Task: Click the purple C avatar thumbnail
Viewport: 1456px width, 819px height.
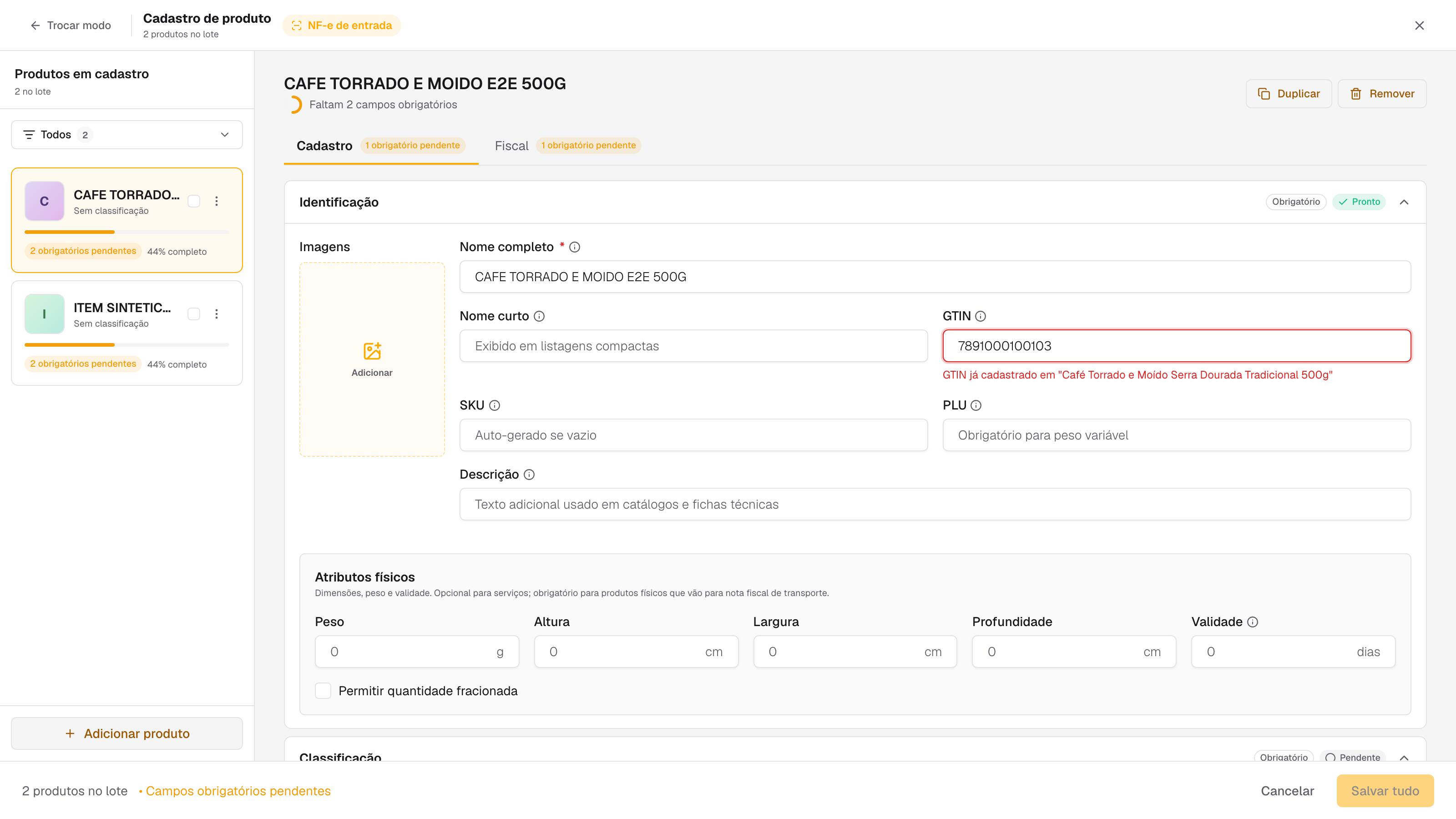Action: [44, 201]
